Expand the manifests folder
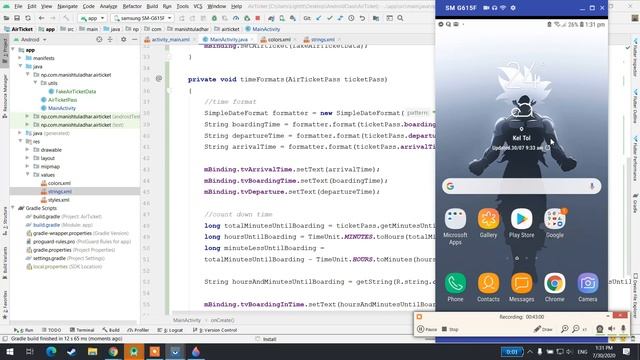The height and width of the screenshot is (360, 640). pyautogui.click(x=20, y=58)
